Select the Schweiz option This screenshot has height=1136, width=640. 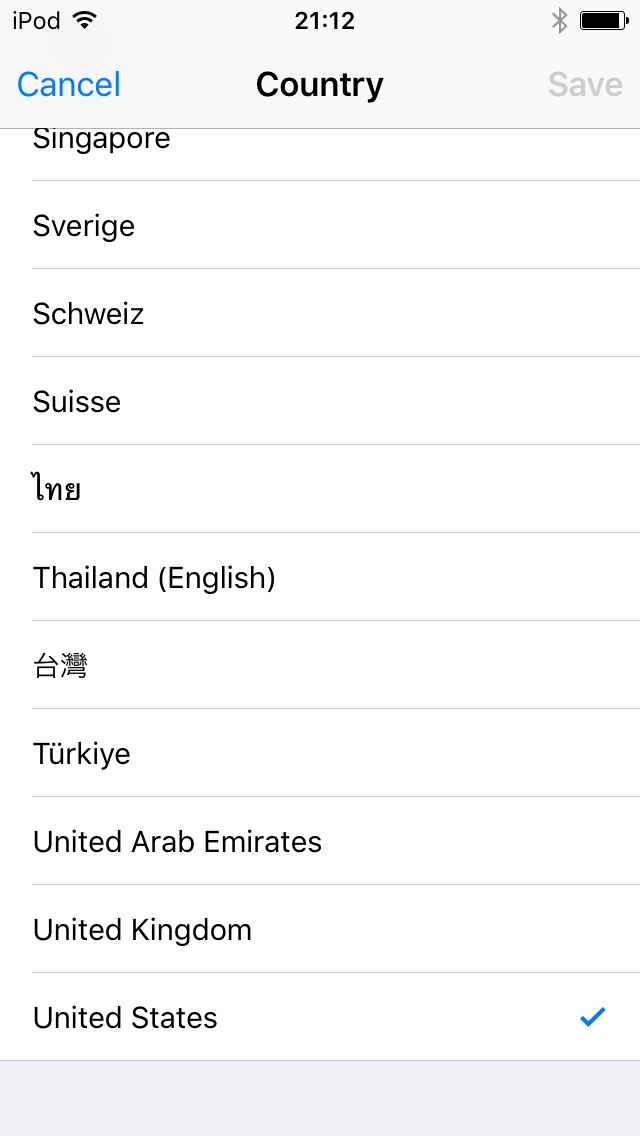coord(89,314)
